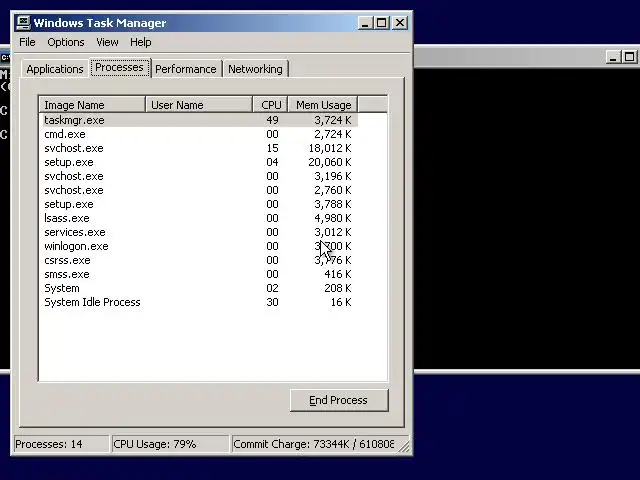Select the System Idle Process row

tap(199, 302)
